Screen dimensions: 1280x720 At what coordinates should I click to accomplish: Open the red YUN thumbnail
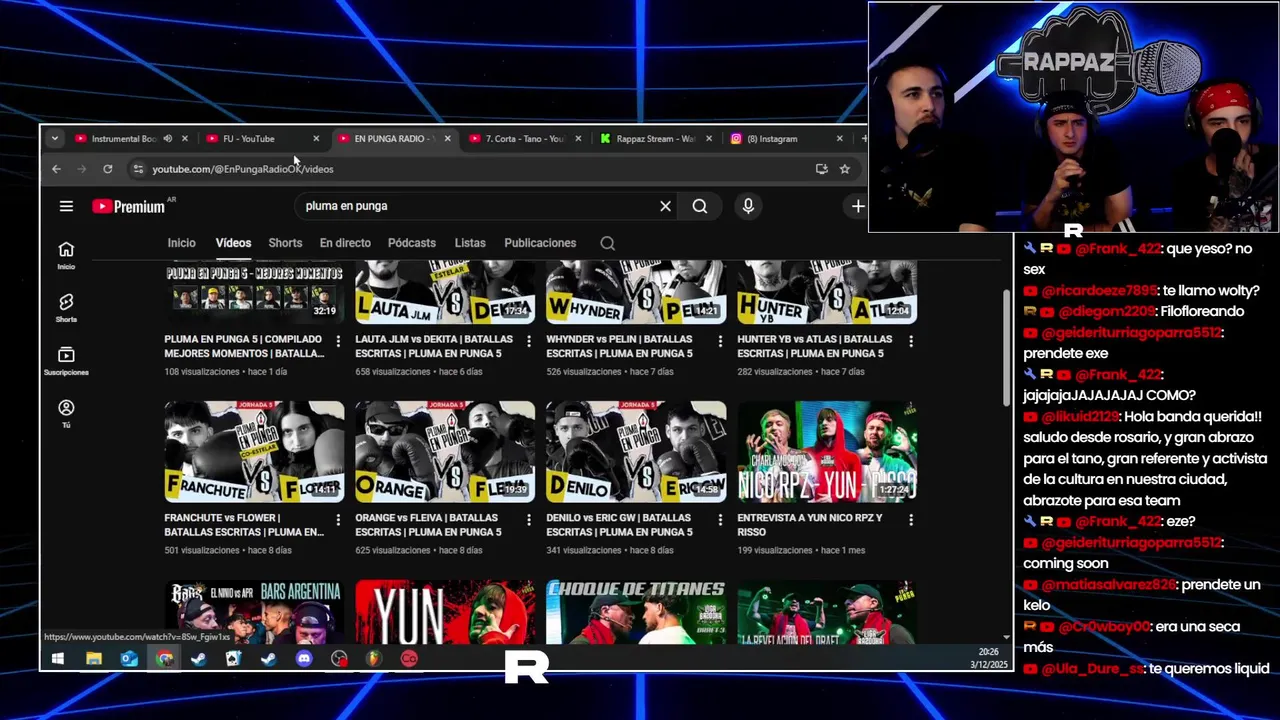click(x=445, y=612)
